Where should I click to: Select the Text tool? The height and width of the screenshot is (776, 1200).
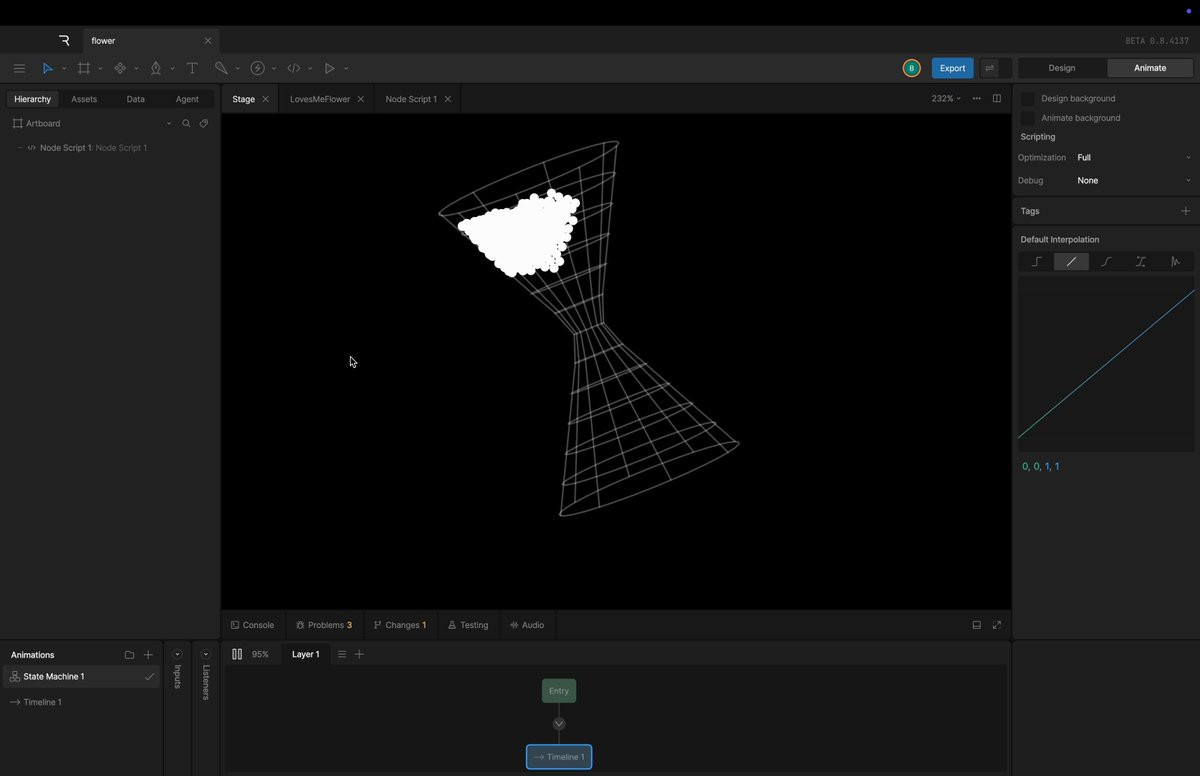coord(192,68)
